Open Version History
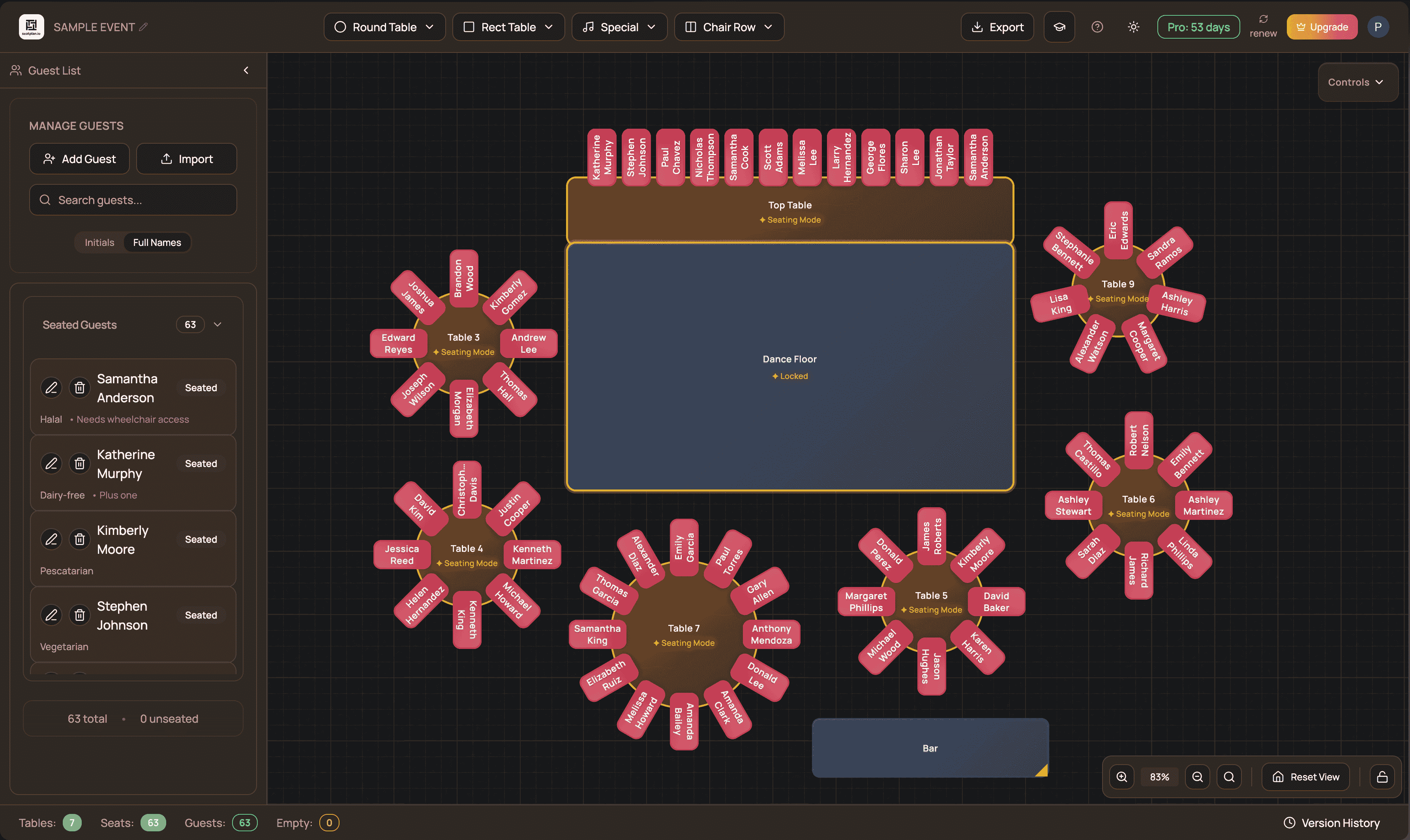The image size is (1410, 840). (x=1331, y=823)
